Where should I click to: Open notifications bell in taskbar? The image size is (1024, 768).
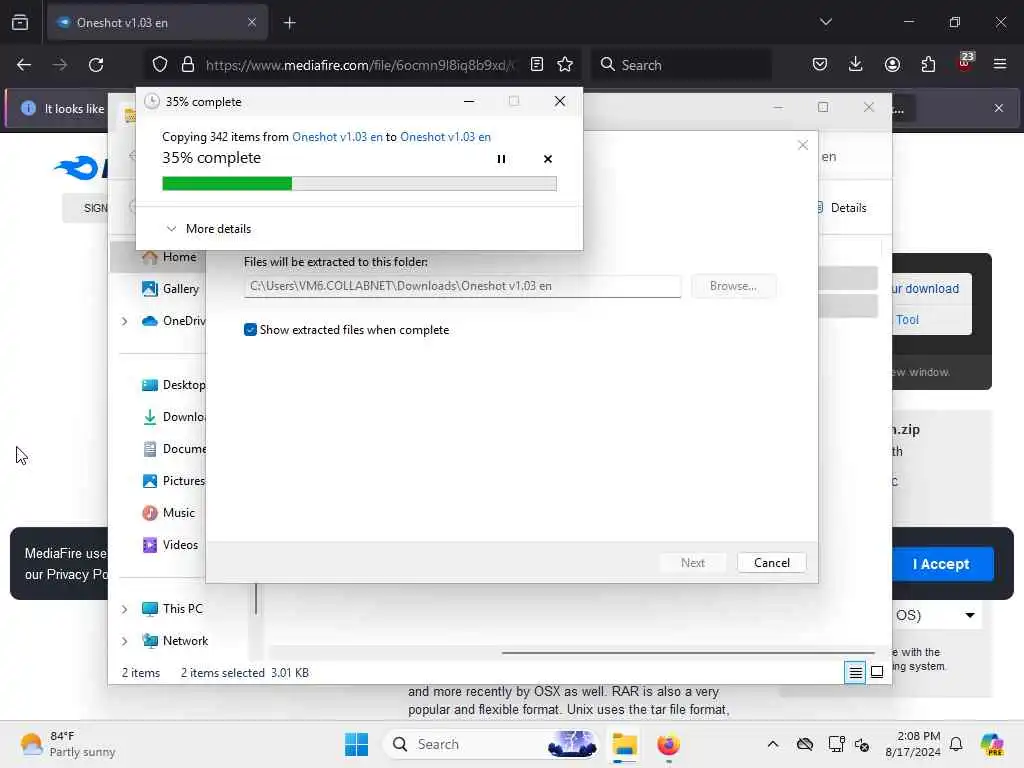coord(956,744)
